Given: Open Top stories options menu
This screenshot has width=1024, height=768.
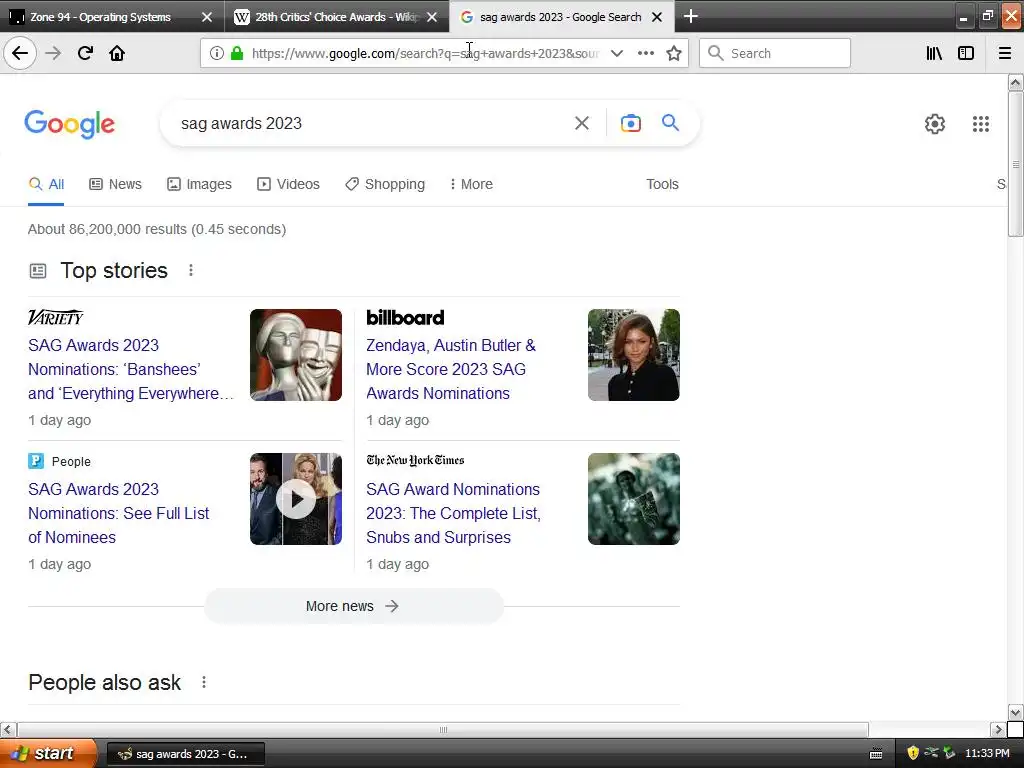Looking at the screenshot, I should click(x=191, y=270).
